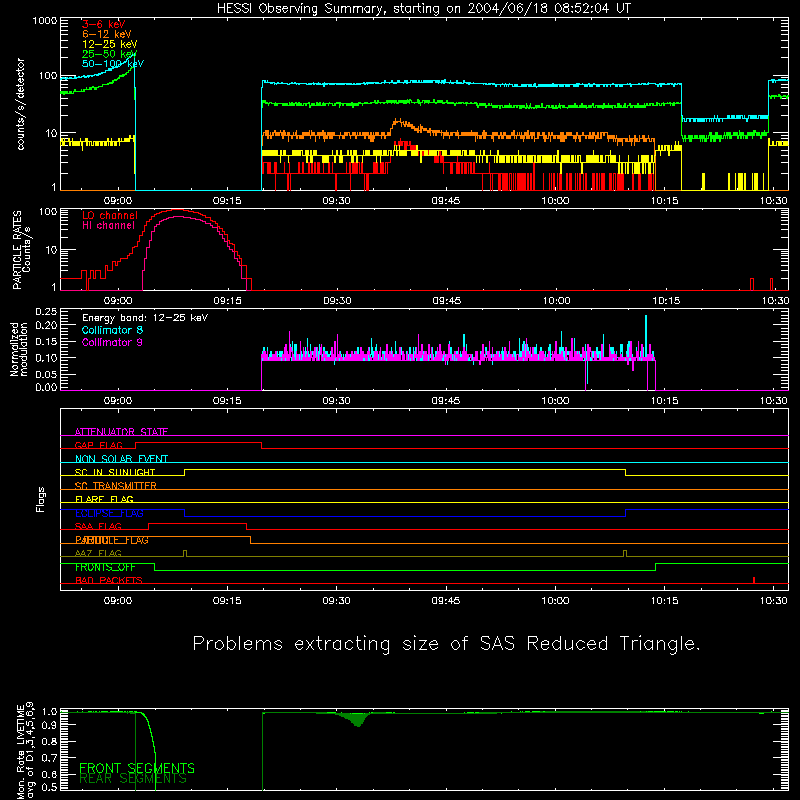Screen dimensions: 800x800
Task: Select the FLARE_FLAG label
Action: tap(104, 499)
